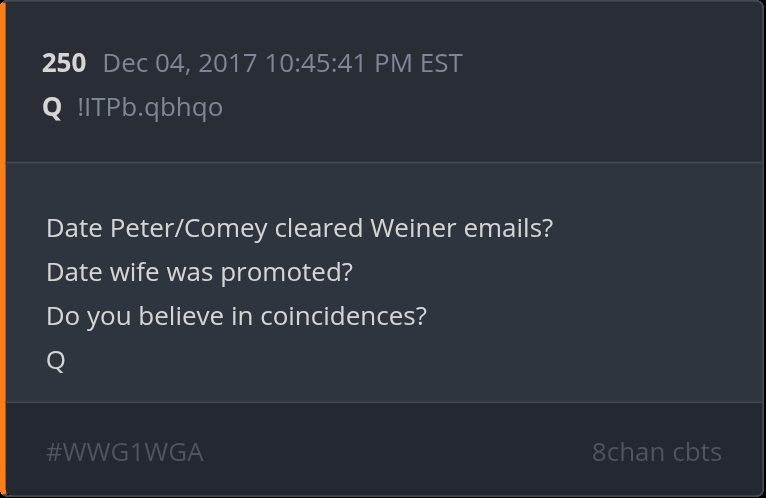
Task: Click the 8chan source label
Action: [627, 452]
